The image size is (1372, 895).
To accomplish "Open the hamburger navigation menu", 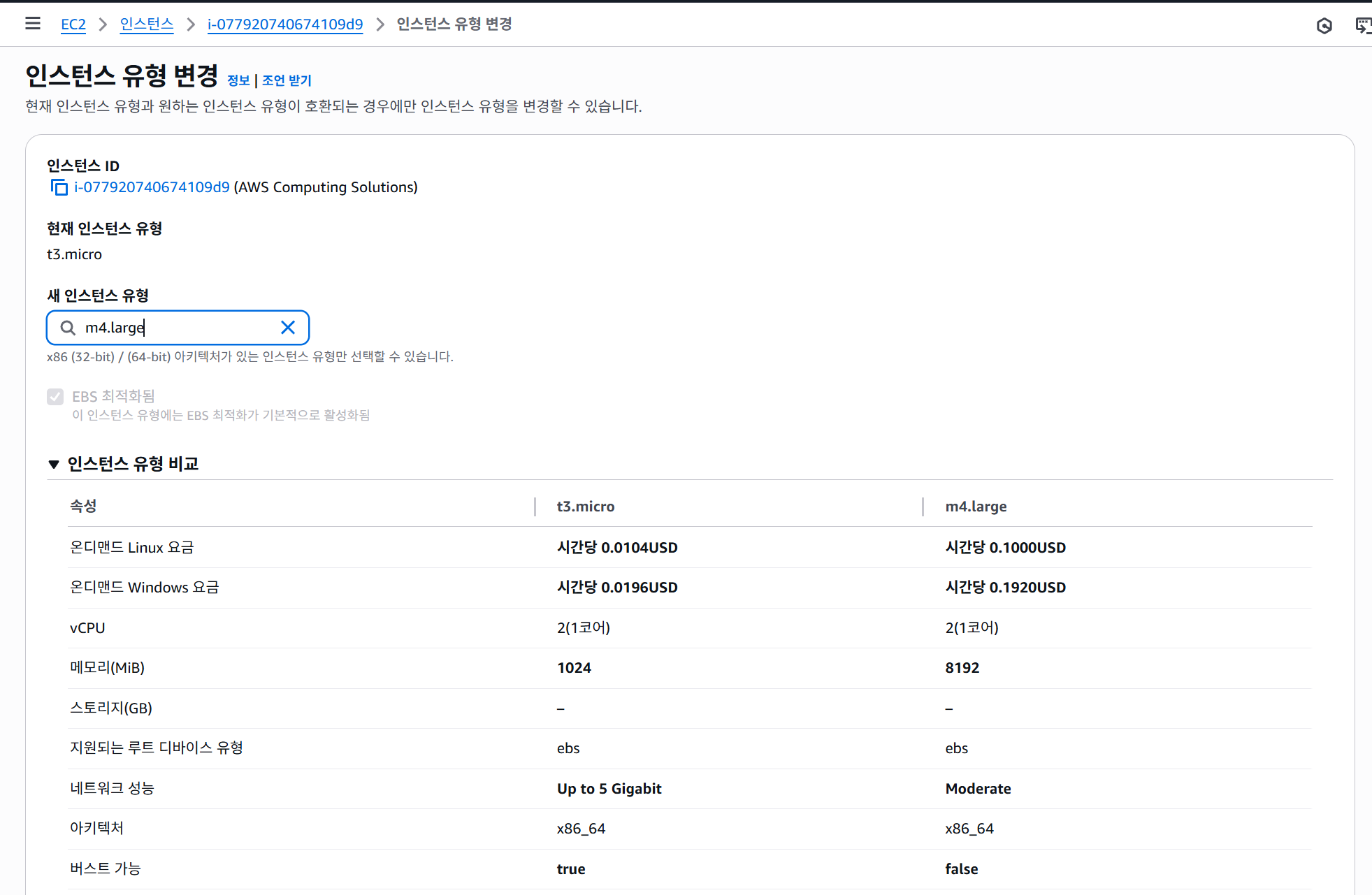I will click(32, 24).
